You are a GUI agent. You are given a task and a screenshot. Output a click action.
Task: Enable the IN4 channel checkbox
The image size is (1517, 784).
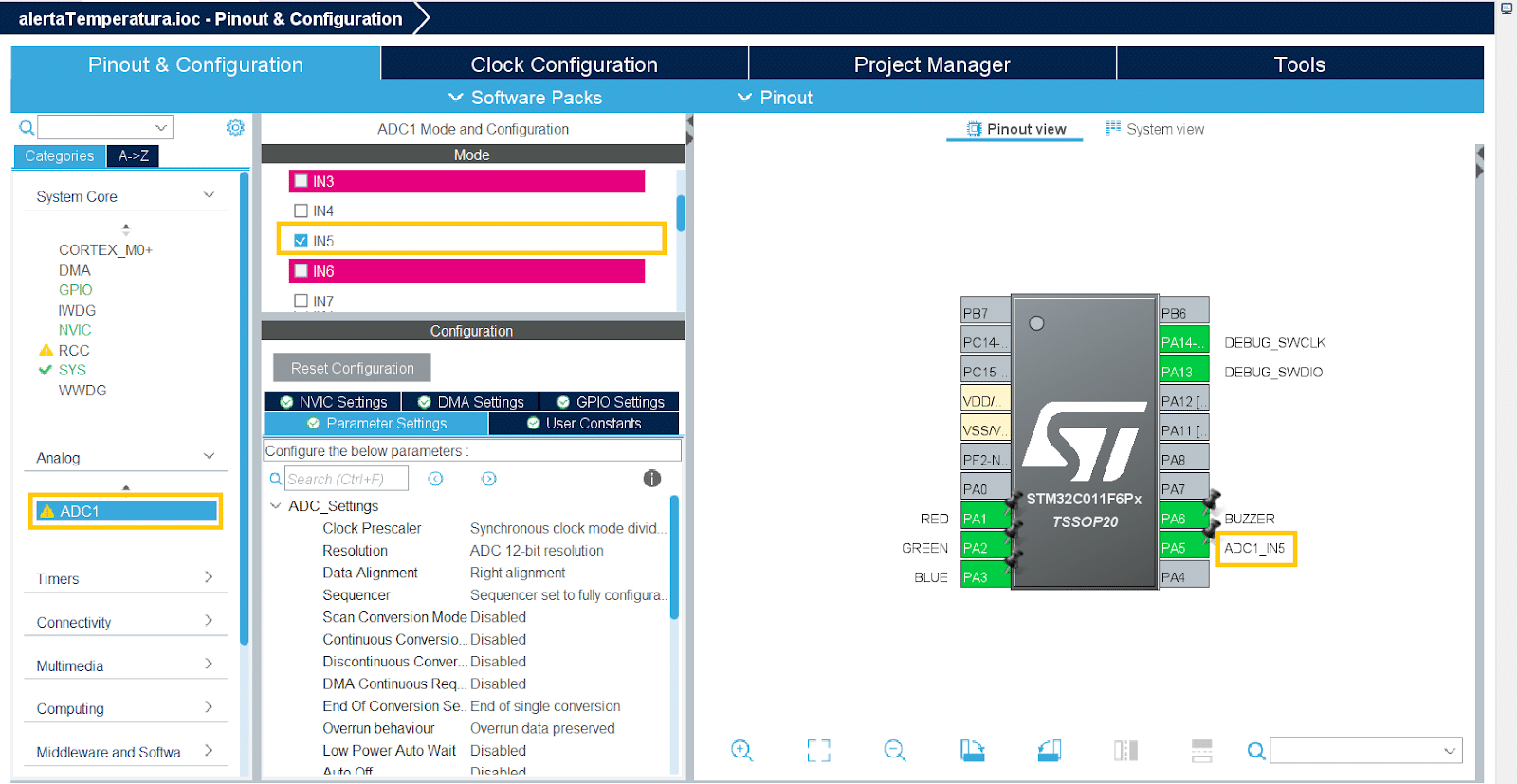coord(302,210)
